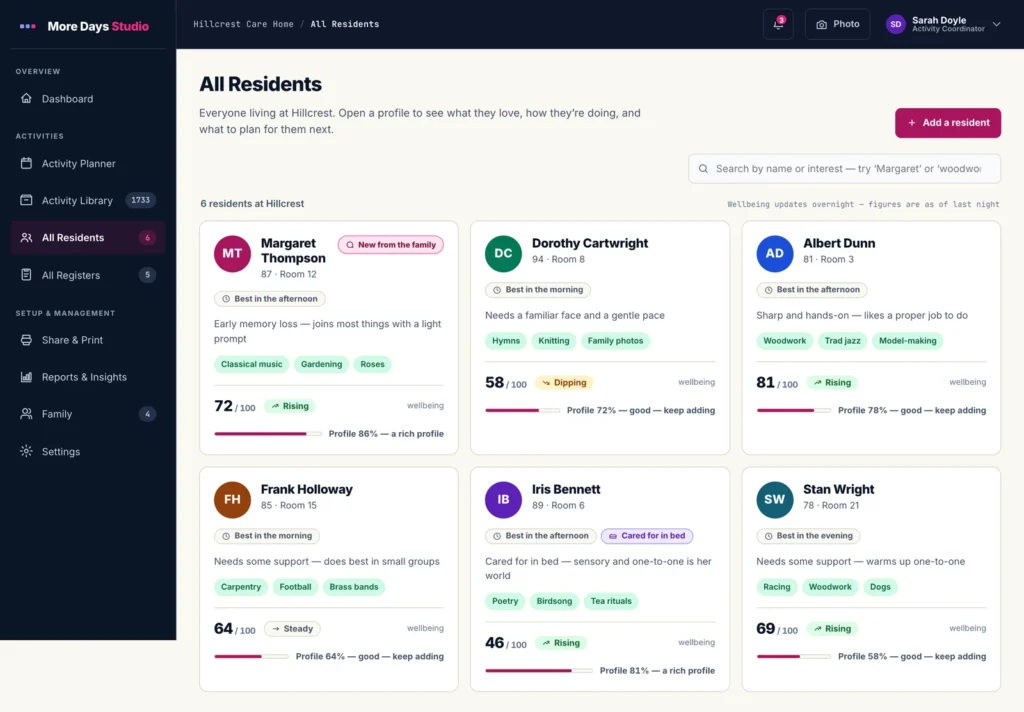Open Dashboard from the sidebar

88,99
